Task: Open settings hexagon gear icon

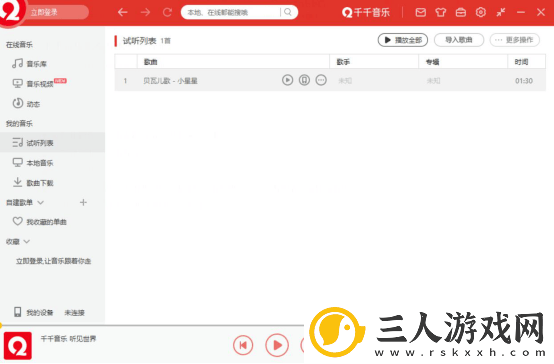Action: (x=481, y=13)
